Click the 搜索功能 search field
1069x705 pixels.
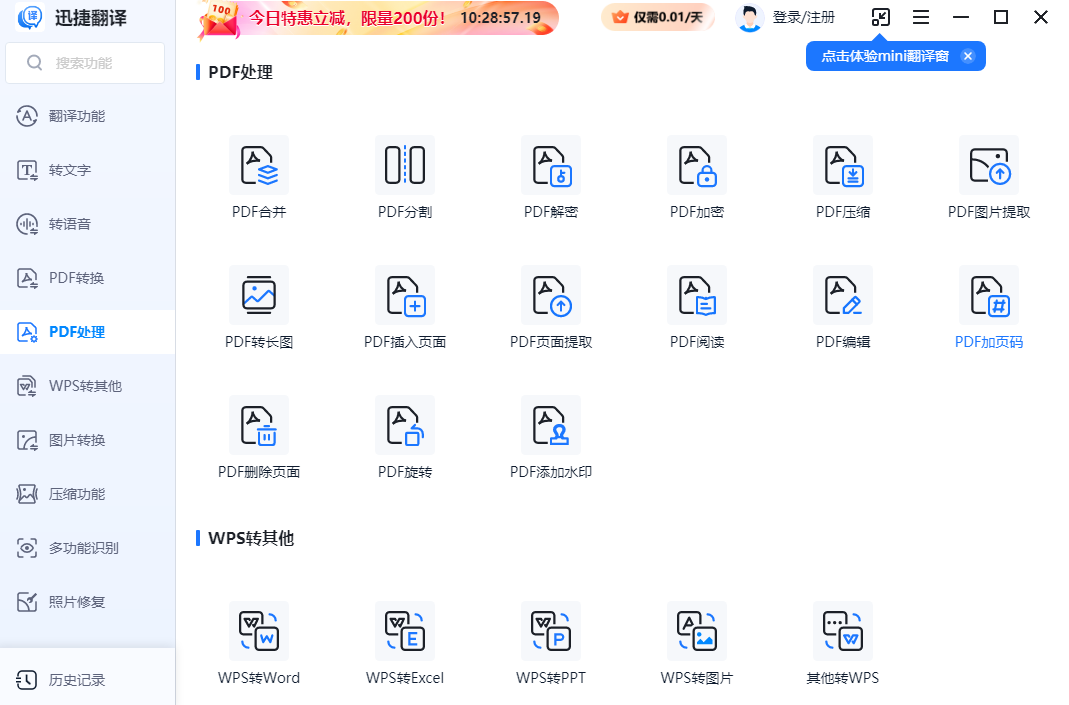[x=85, y=63]
